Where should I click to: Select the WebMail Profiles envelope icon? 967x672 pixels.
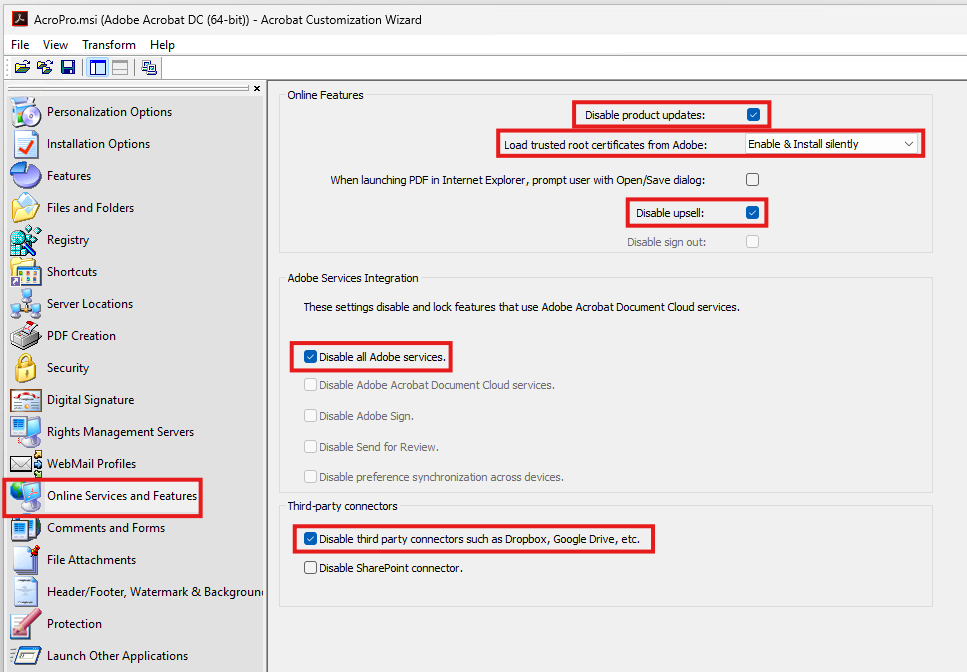[25, 464]
